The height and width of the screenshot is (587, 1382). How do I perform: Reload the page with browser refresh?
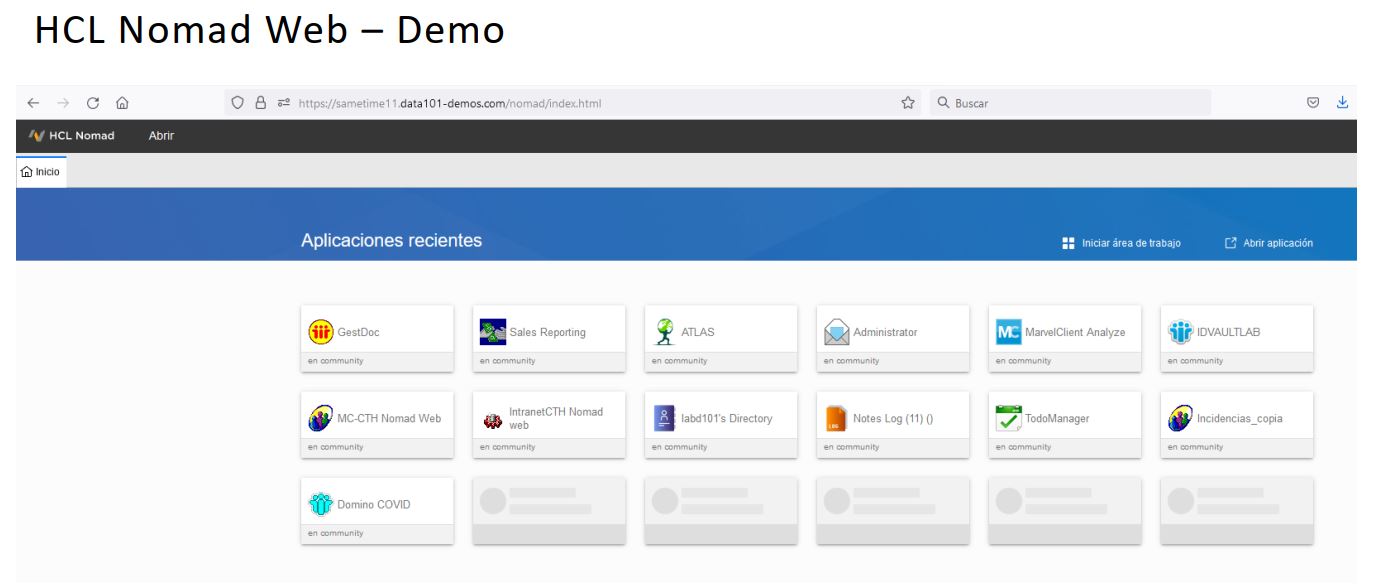click(x=92, y=102)
